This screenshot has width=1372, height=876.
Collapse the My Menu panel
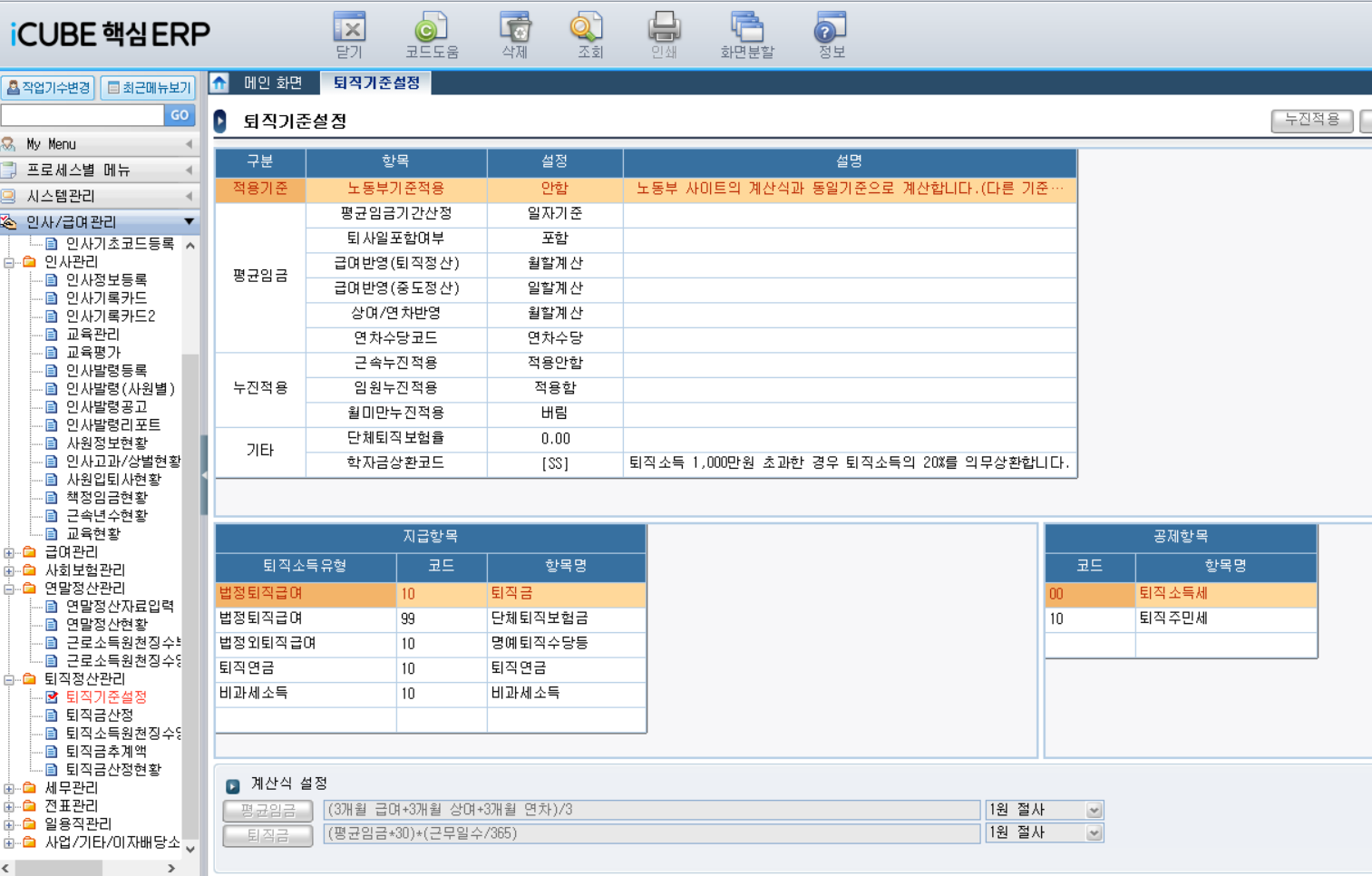188,143
